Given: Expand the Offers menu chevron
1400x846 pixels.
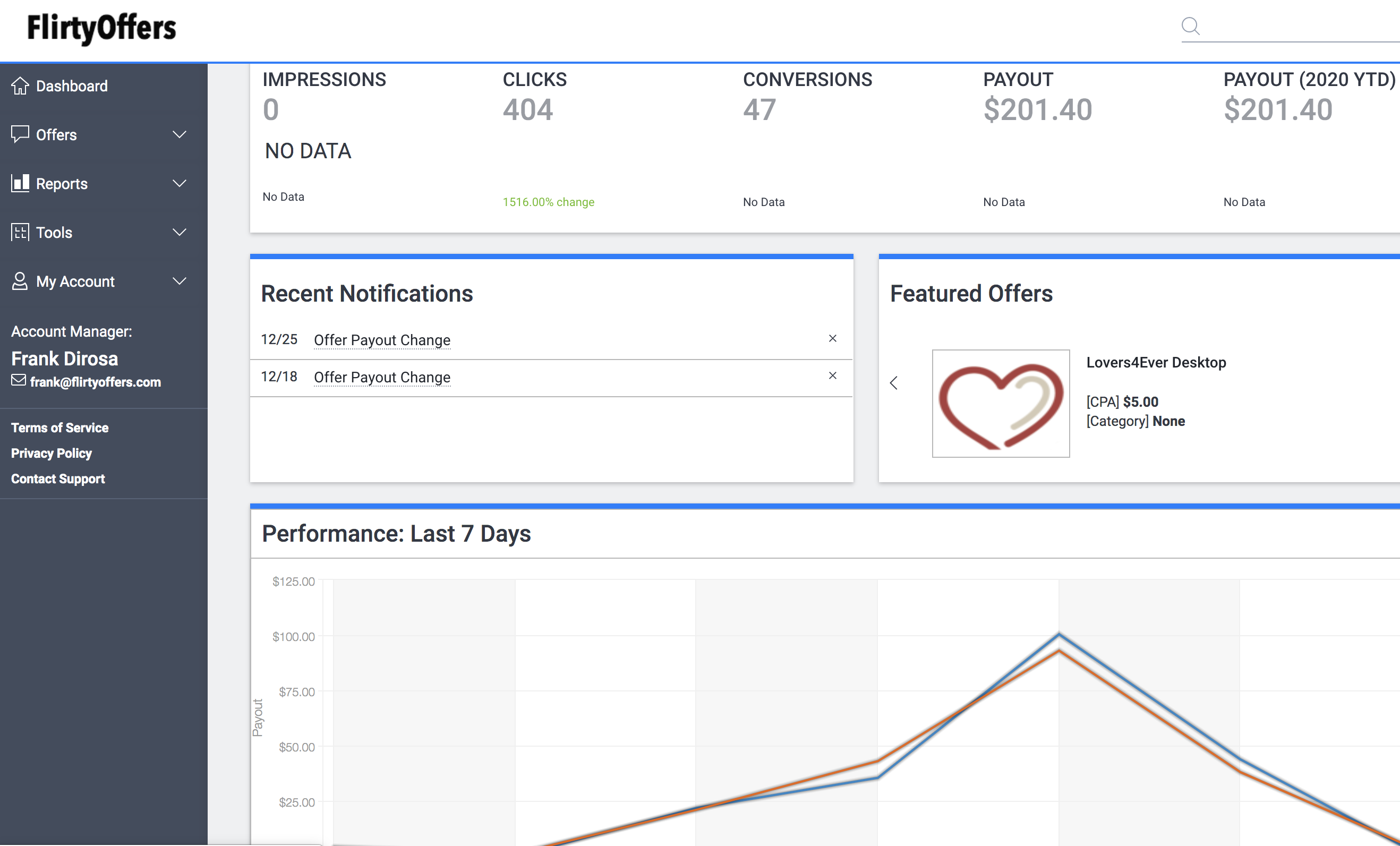Looking at the screenshot, I should pyautogui.click(x=179, y=135).
